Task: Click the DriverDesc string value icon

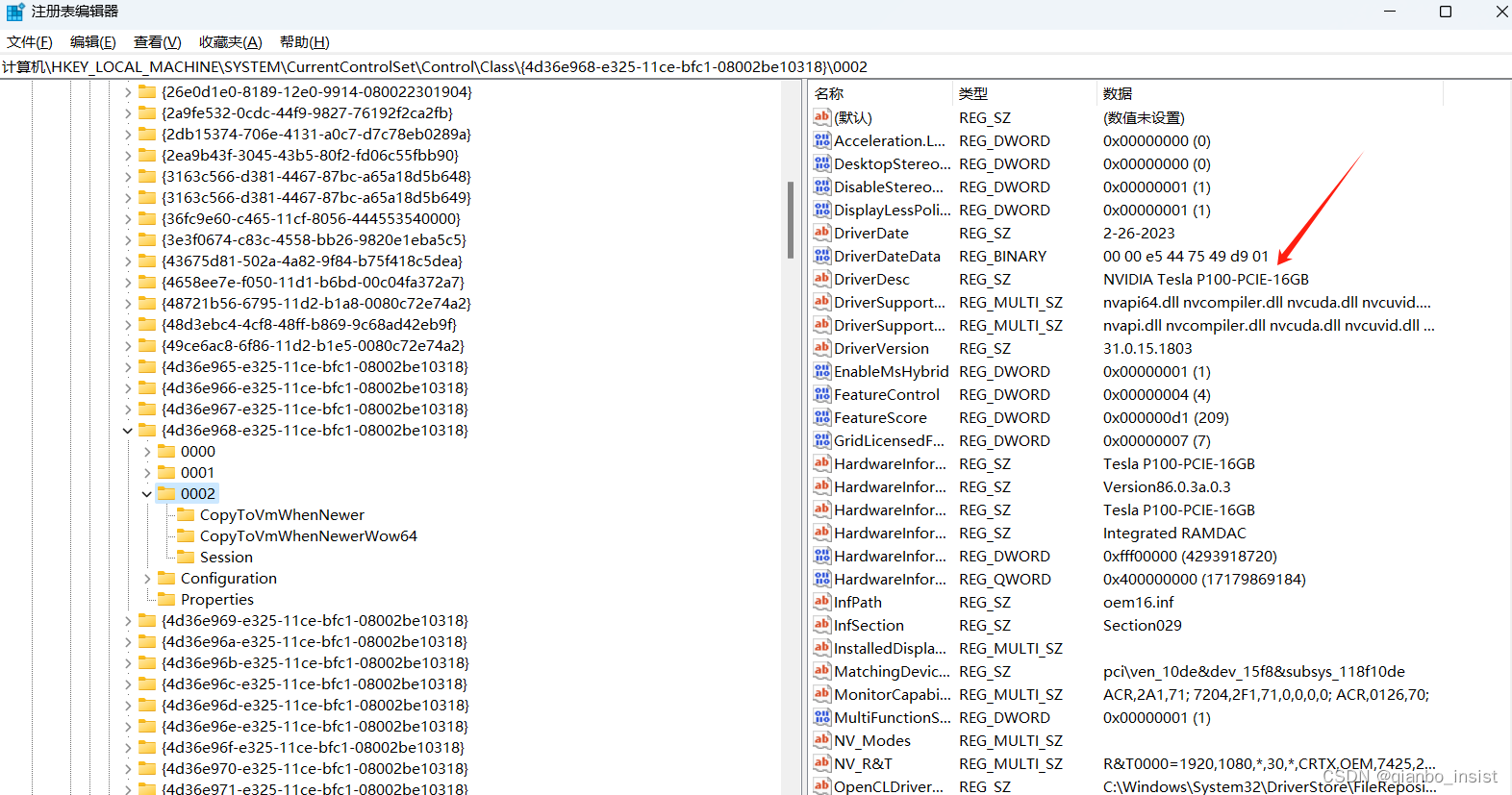Action: pyautogui.click(x=822, y=279)
